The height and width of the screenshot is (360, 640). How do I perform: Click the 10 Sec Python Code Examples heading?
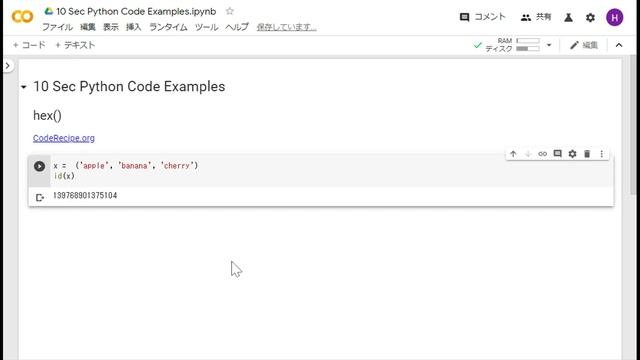coord(129,87)
